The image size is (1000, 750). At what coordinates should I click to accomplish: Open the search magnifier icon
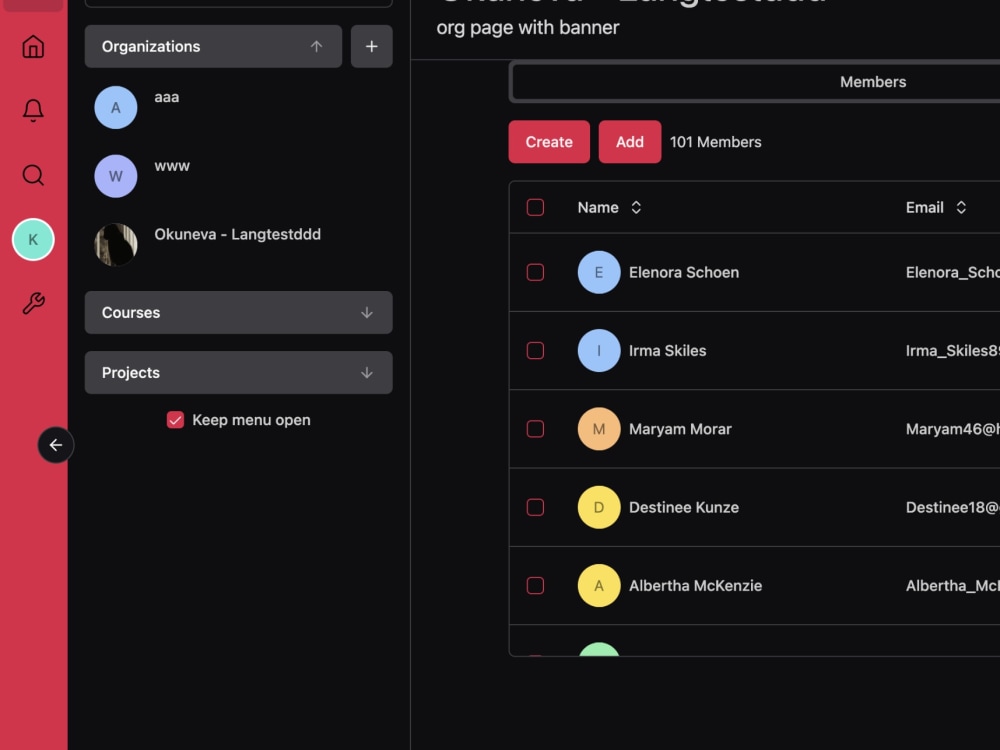click(33, 175)
